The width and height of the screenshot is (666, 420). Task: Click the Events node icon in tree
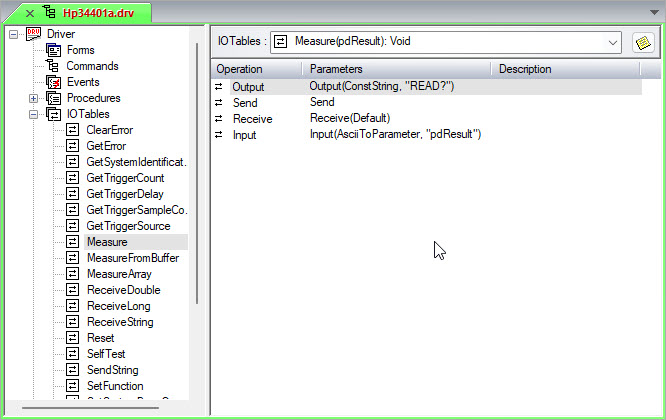(54, 82)
